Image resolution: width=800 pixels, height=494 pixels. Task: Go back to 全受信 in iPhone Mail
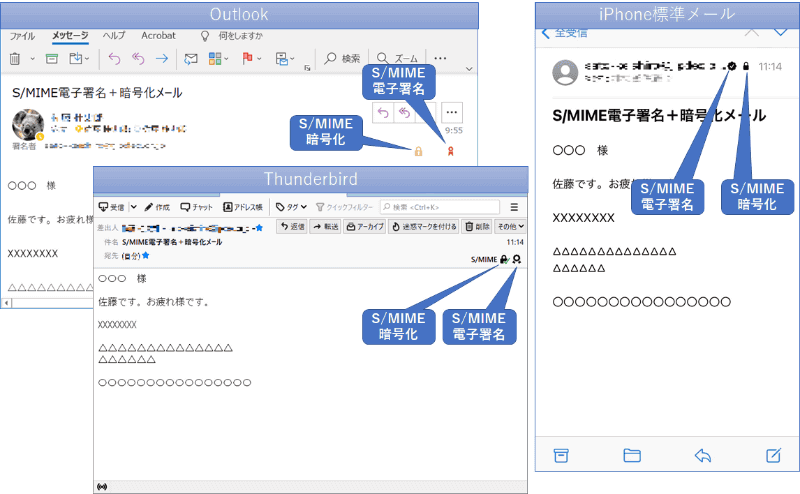[x=564, y=34]
